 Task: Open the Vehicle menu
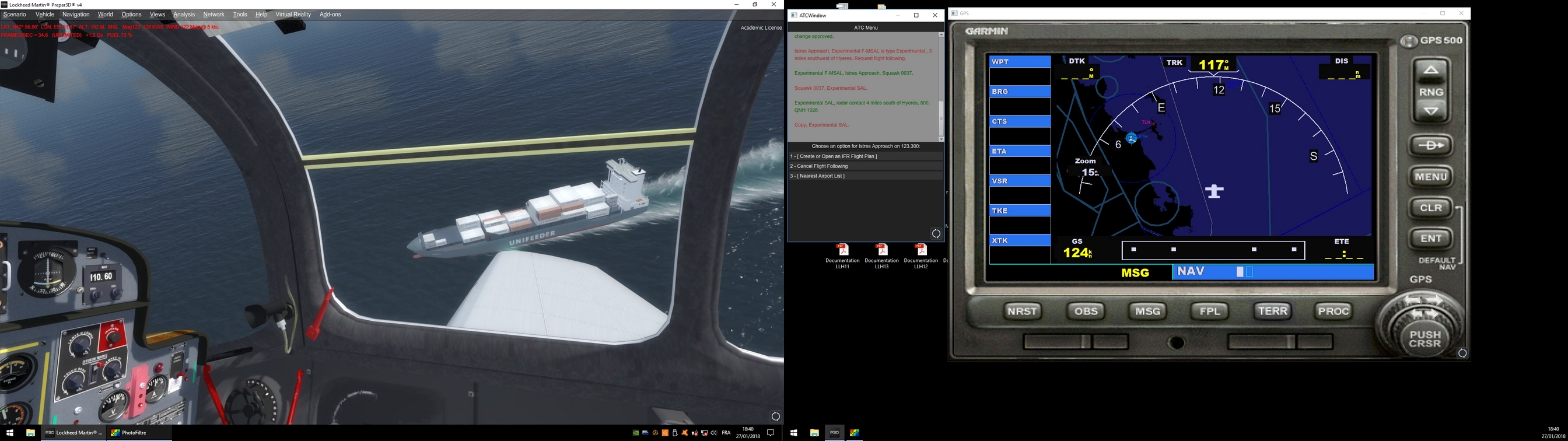point(45,15)
